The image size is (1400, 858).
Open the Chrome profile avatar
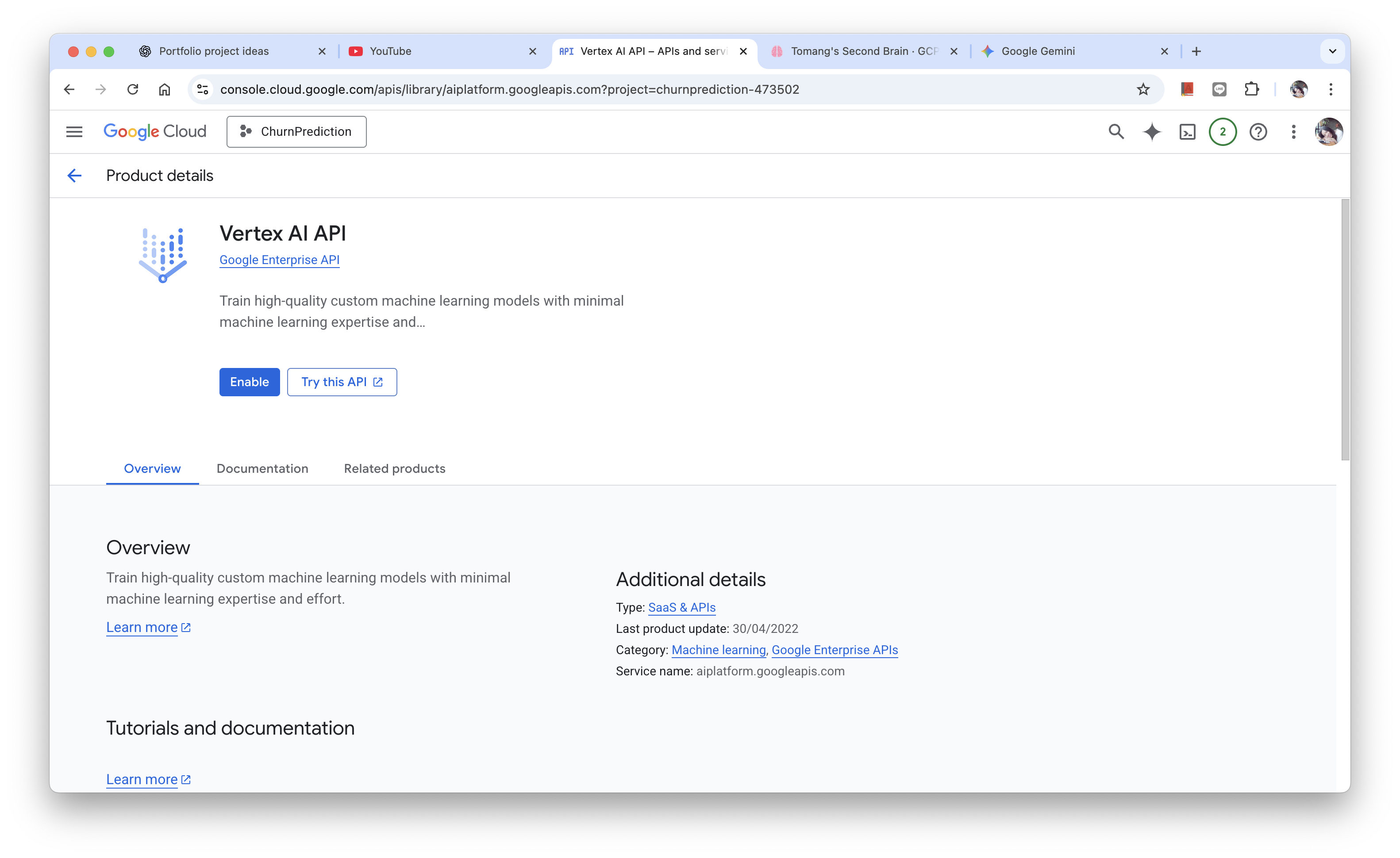[x=1299, y=89]
